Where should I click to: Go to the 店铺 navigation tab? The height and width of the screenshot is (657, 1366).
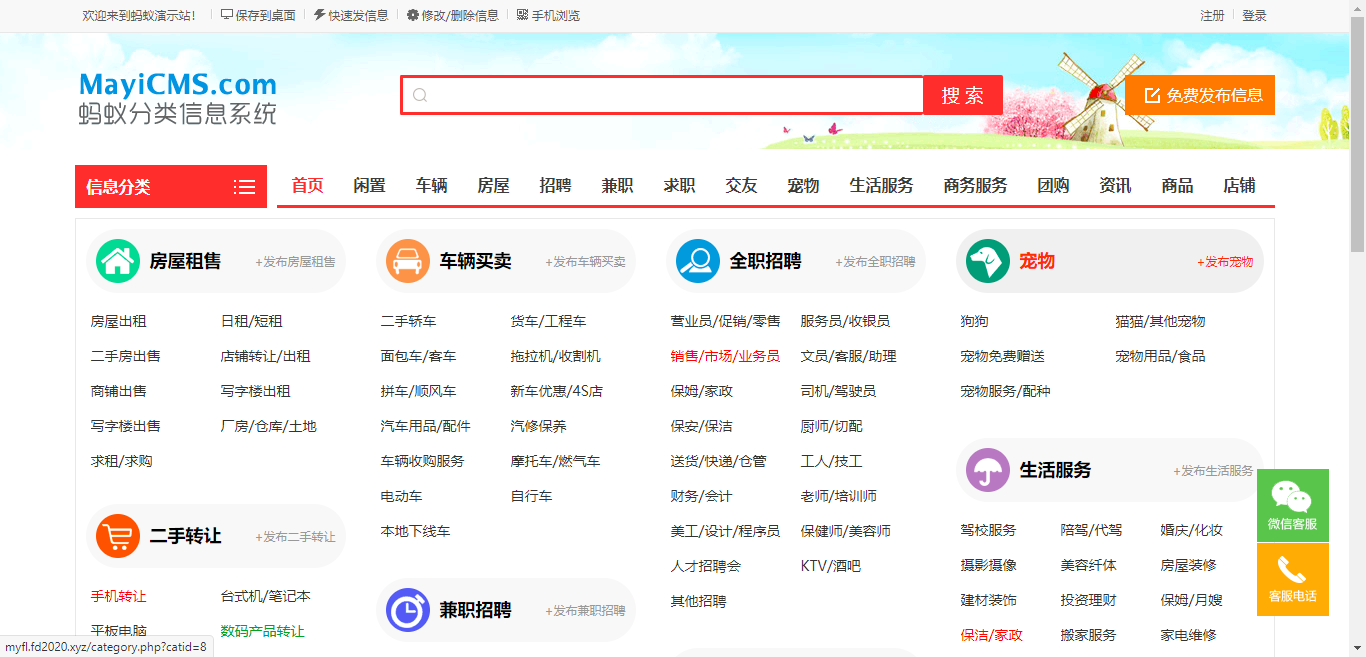pos(1239,186)
